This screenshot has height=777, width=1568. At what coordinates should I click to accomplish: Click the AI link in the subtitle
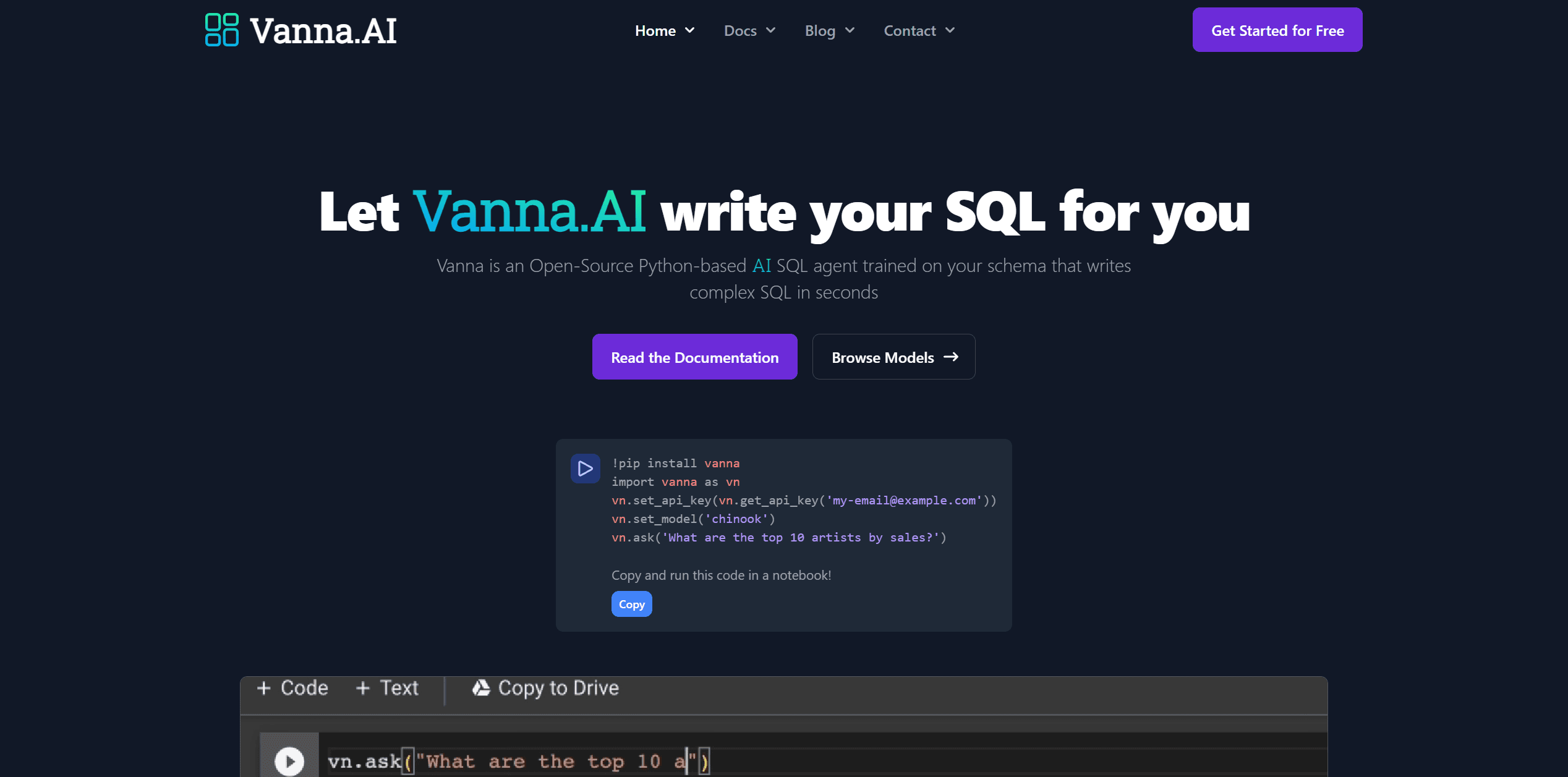[x=762, y=266]
